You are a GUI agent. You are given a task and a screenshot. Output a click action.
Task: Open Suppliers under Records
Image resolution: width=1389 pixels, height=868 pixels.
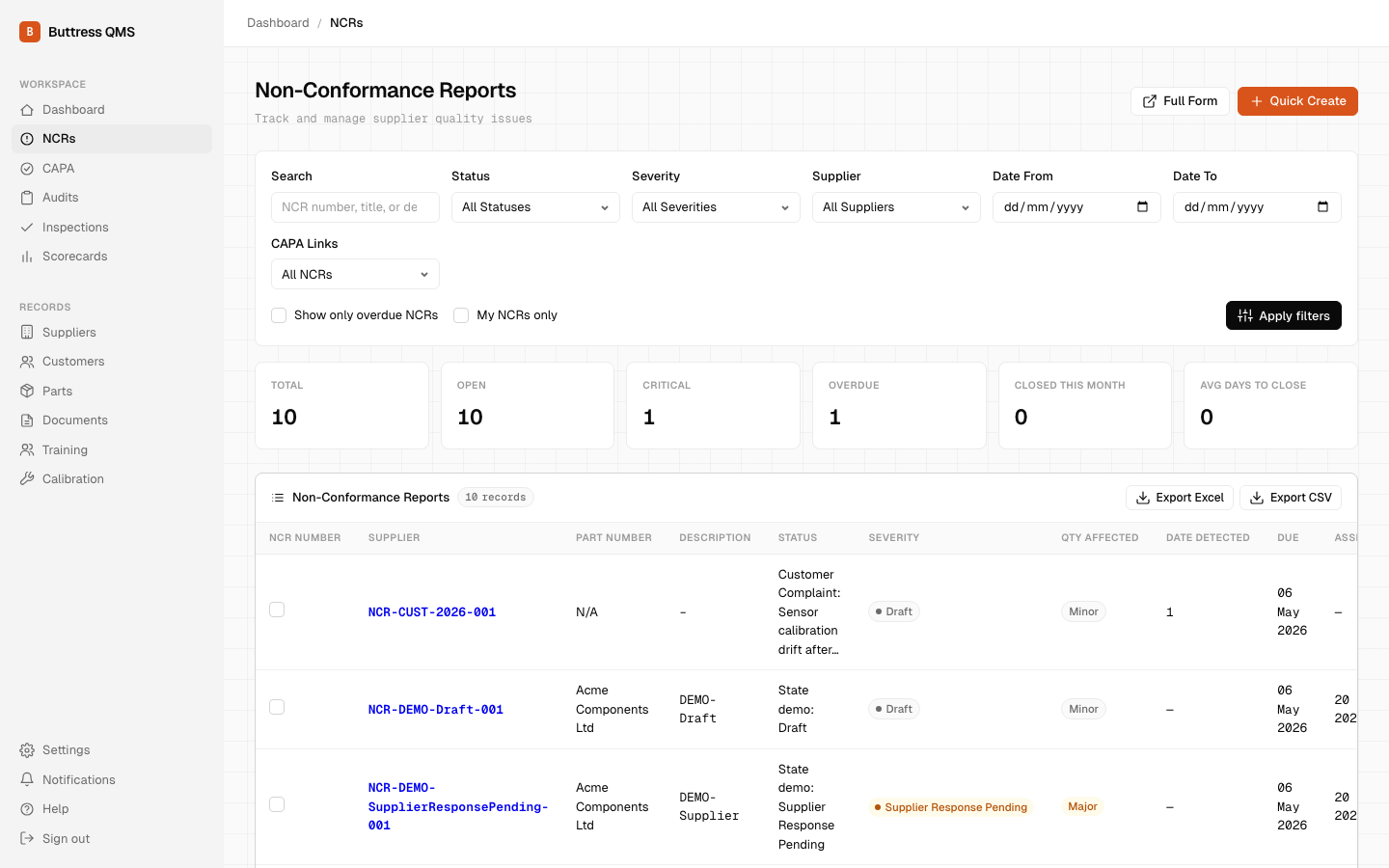(112, 333)
